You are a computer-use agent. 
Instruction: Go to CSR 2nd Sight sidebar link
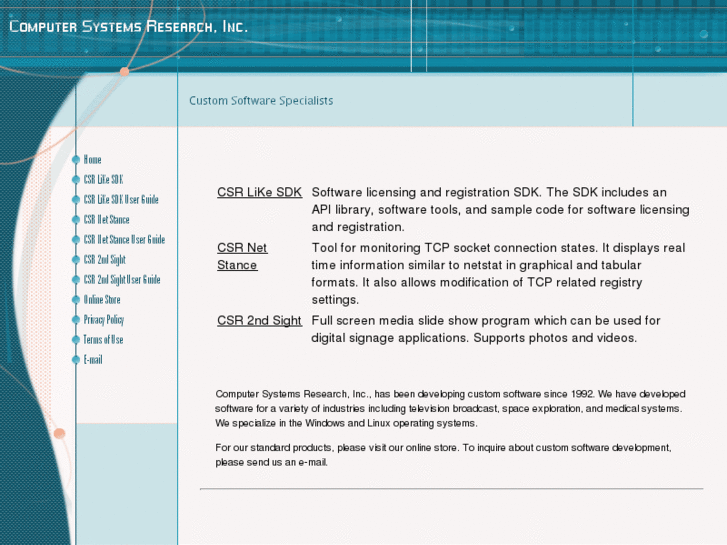click(x=104, y=259)
